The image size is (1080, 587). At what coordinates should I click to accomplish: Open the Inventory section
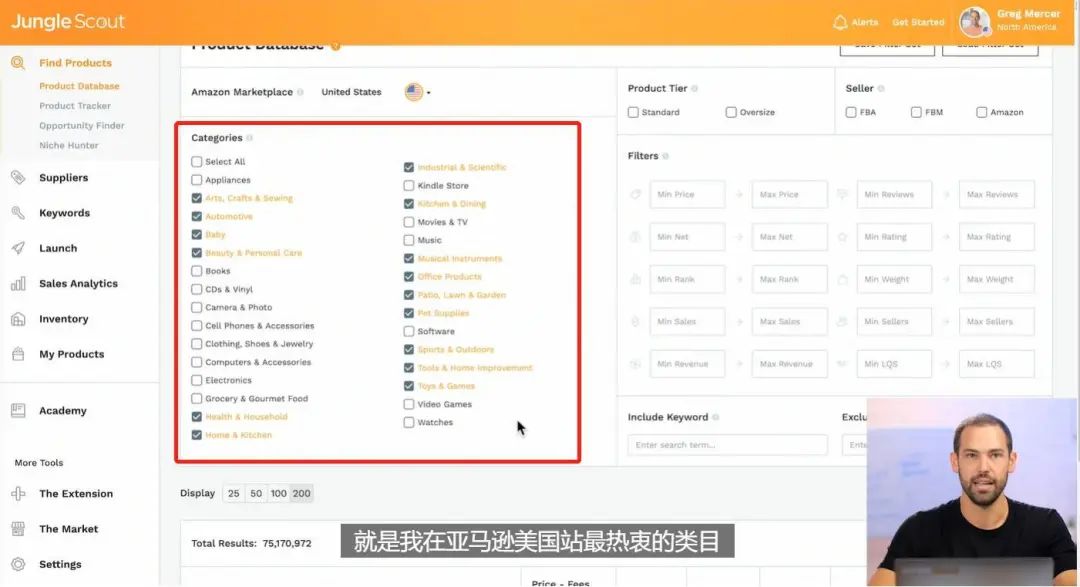point(63,319)
